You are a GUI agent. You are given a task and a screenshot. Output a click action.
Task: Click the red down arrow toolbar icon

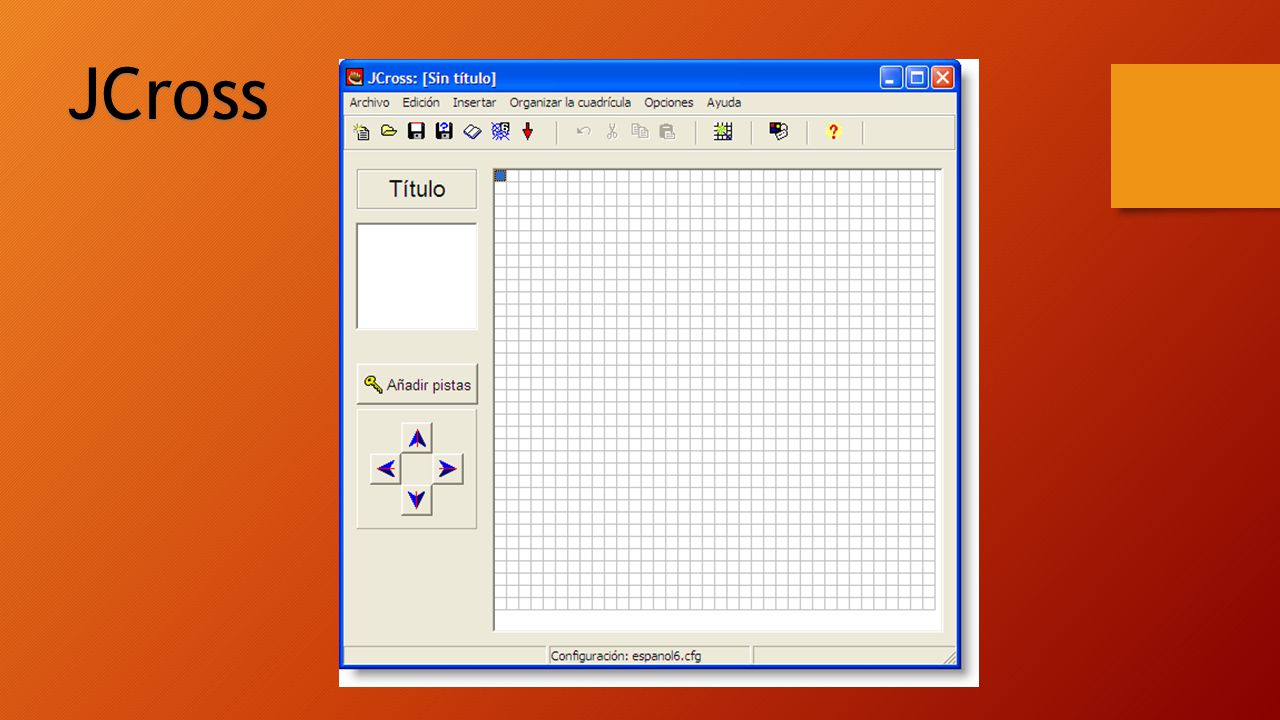coord(528,131)
